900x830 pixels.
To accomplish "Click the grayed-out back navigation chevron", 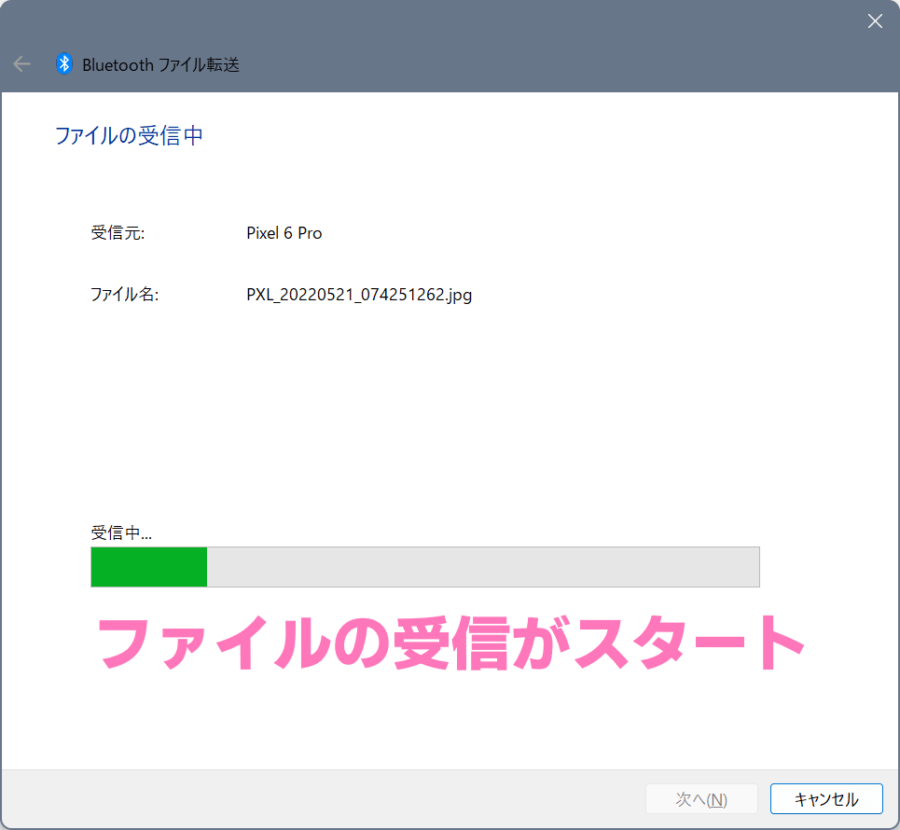I will tap(21, 64).
